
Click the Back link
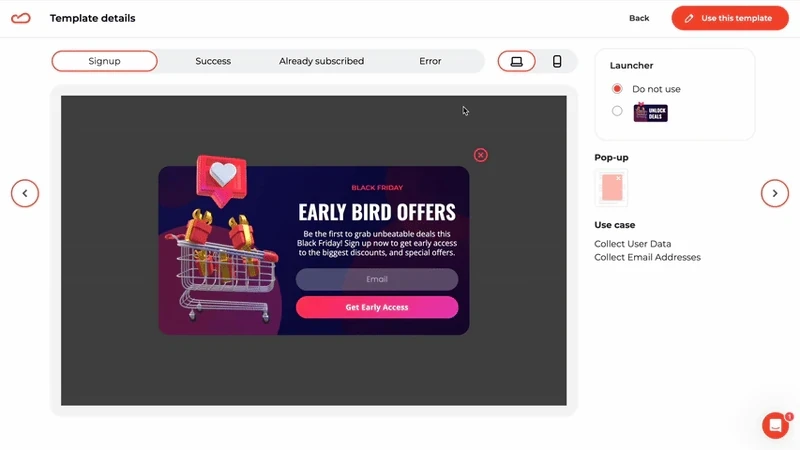pos(639,18)
